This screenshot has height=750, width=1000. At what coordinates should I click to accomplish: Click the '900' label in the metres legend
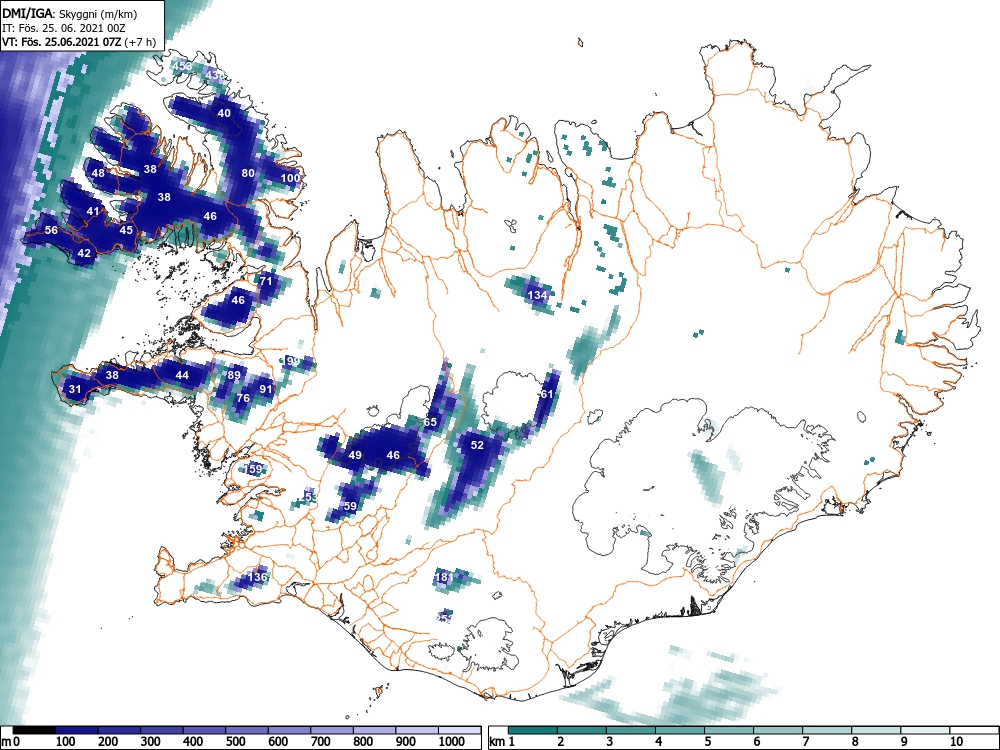406,741
